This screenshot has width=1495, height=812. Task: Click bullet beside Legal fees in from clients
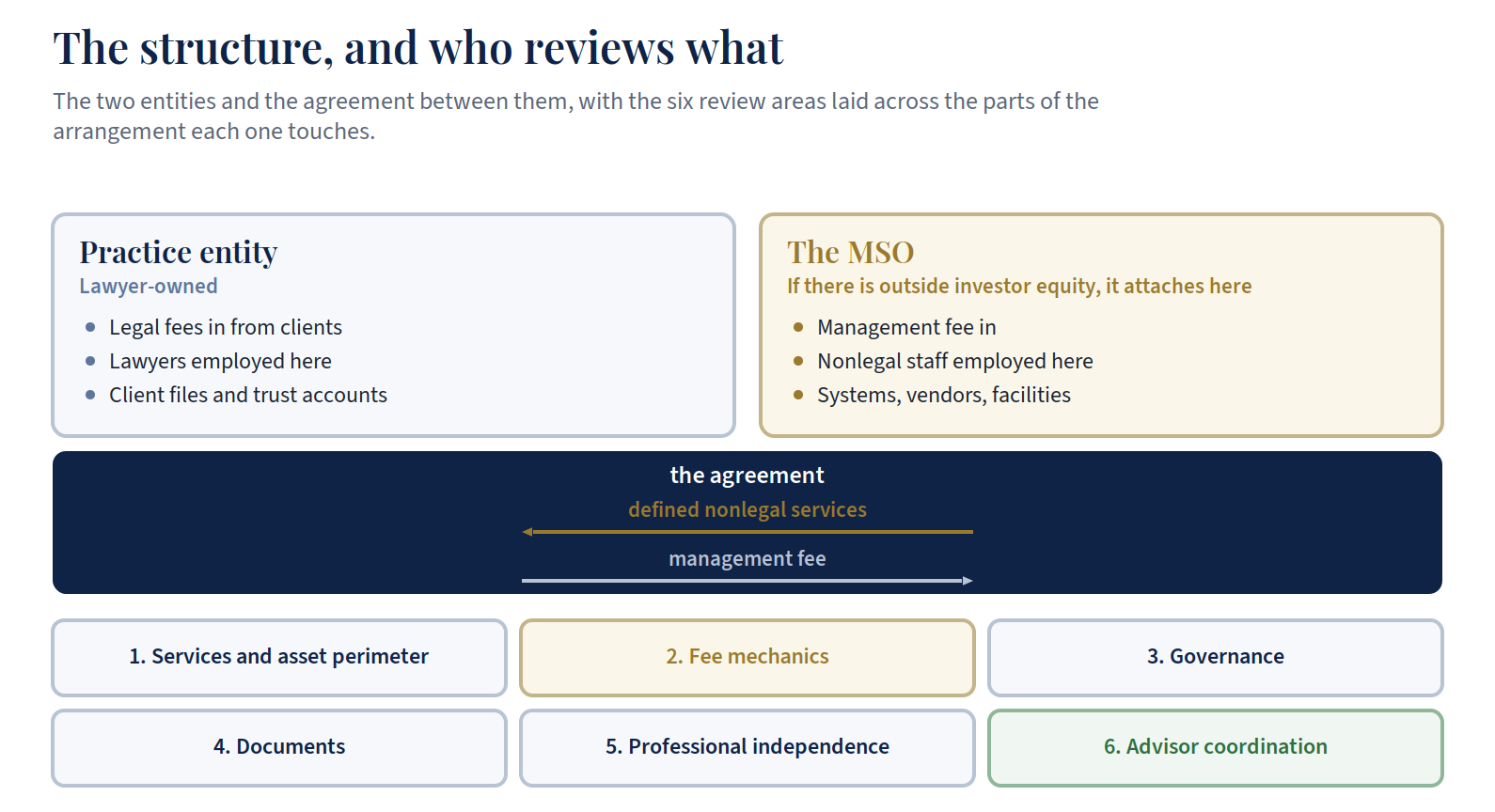(x=90, y=327)
